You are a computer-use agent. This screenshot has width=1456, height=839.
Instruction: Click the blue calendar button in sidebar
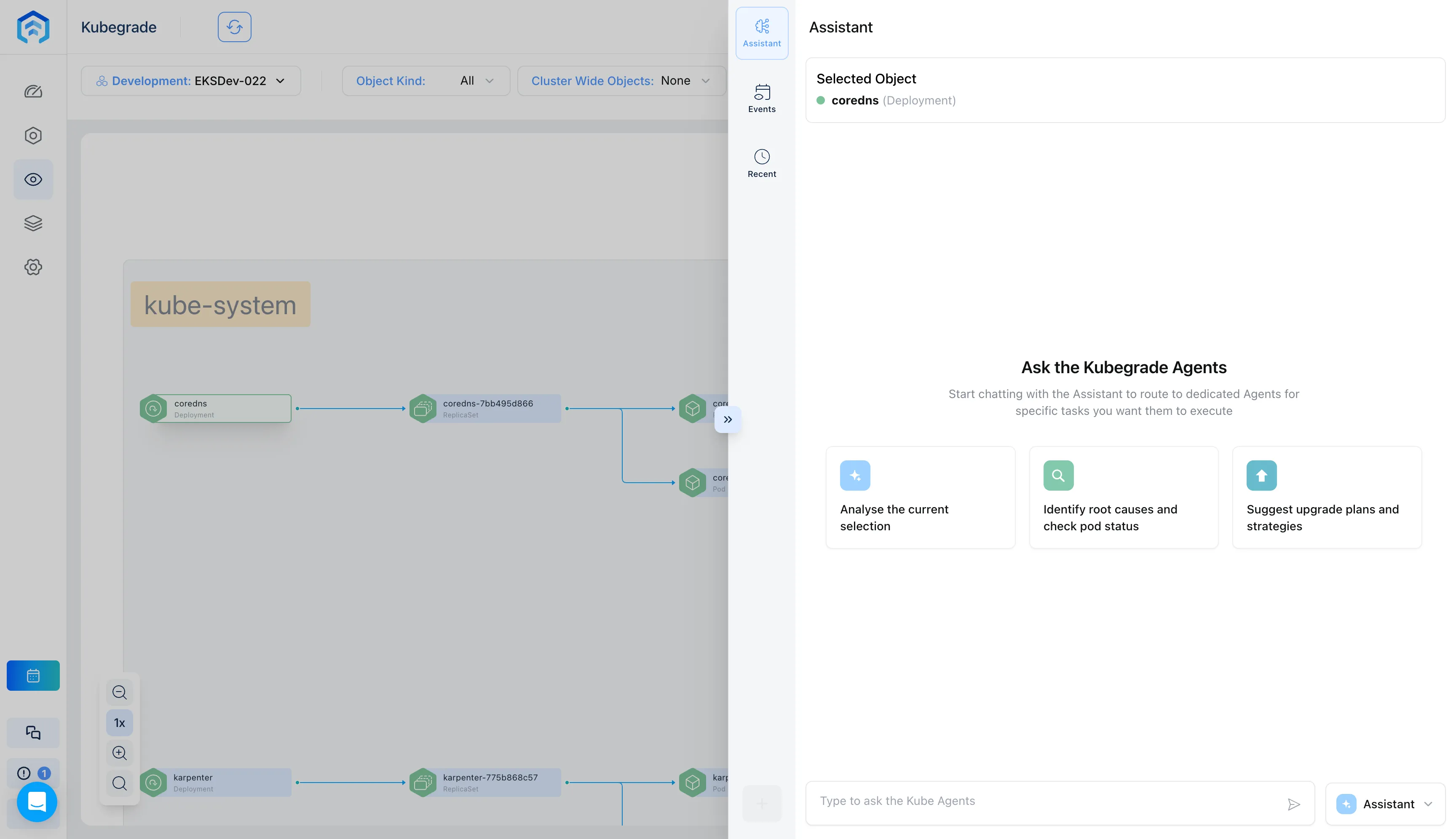tap(33, 675)
